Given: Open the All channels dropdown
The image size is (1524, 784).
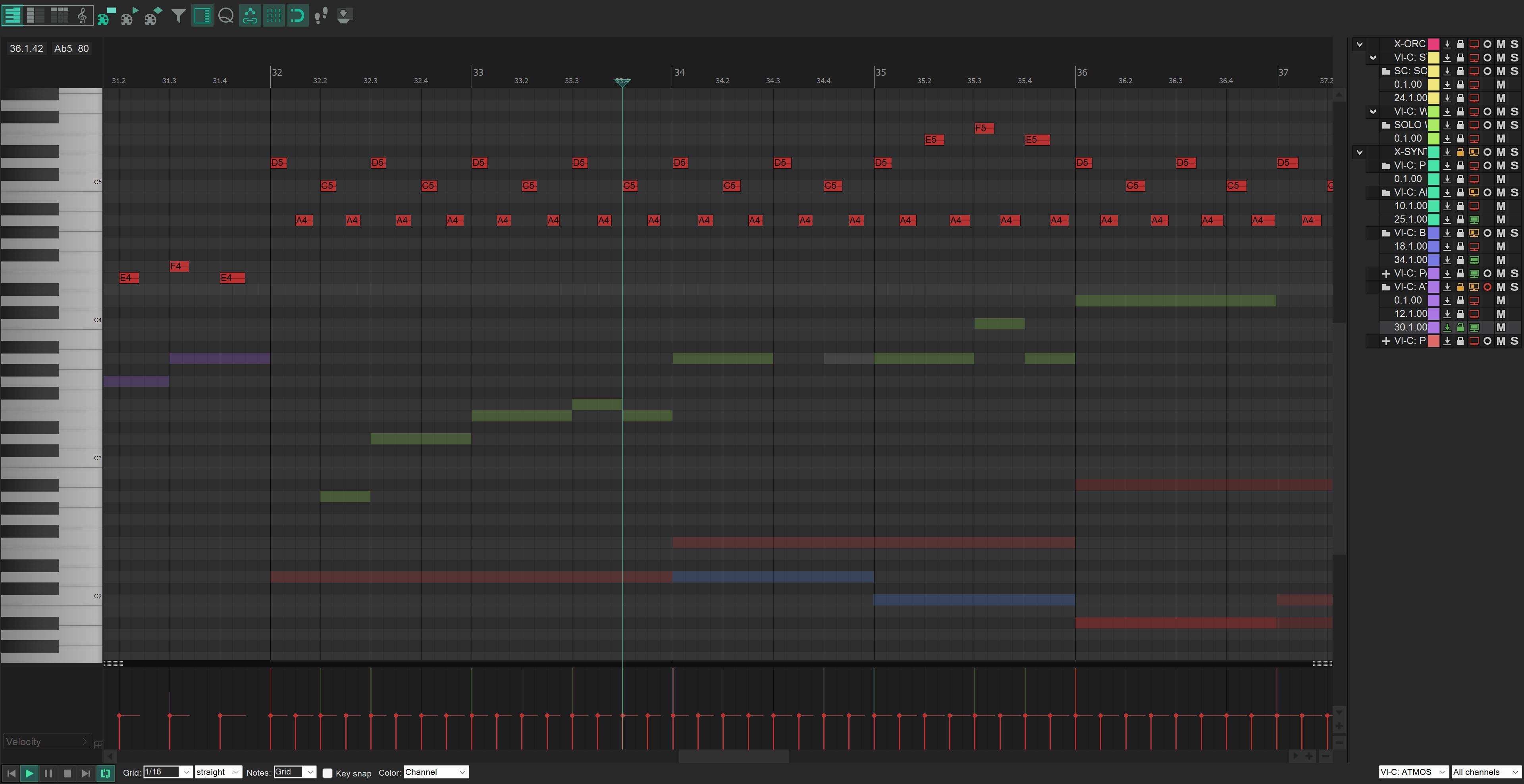Looking at the screenshot, I should click(x=1486, y=772).
